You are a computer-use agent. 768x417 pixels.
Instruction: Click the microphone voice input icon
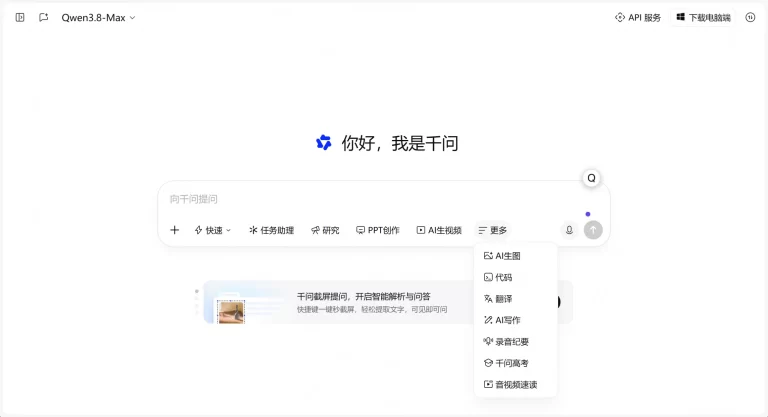pyautogui.click(x=569, y=230)
